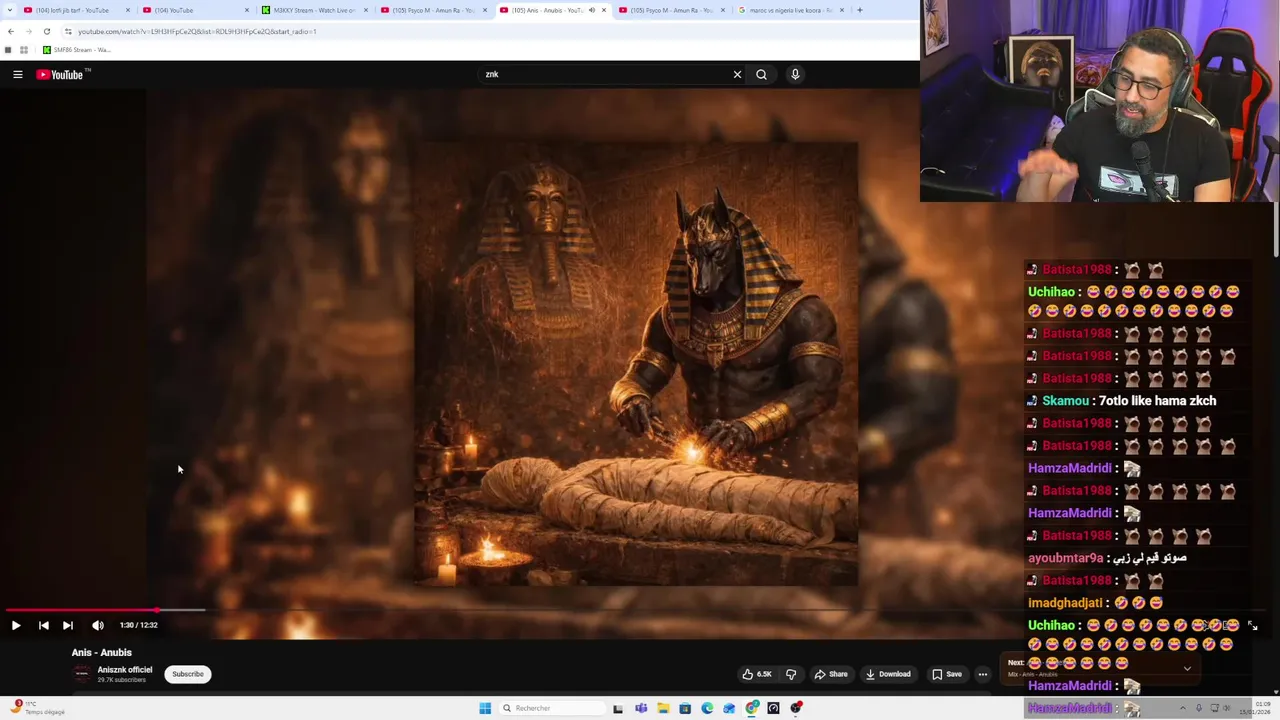Click the znk search input field
Viewport: 1280px width, 720px height.
[605, 74]
